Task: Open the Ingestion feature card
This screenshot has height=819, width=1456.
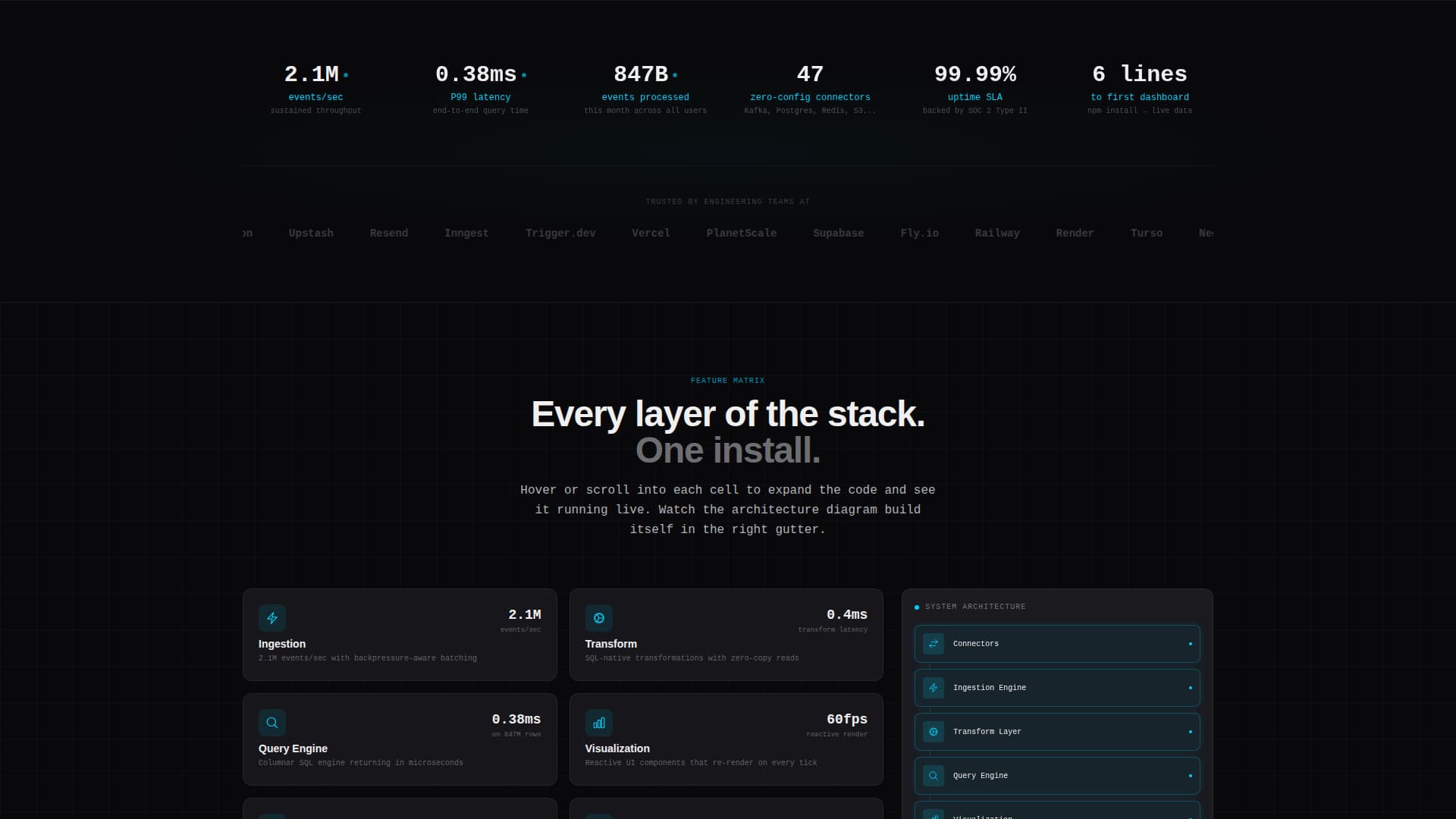Action: point(400,635)
